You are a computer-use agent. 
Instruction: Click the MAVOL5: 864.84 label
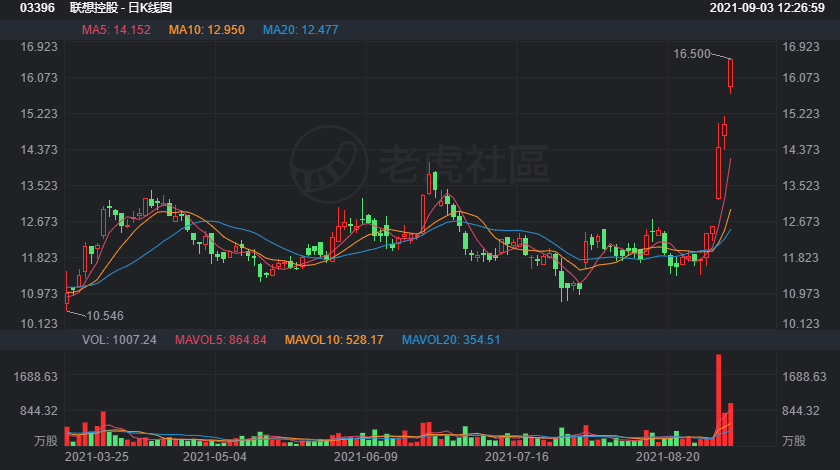pyautogui.click(x=221, y=340)
